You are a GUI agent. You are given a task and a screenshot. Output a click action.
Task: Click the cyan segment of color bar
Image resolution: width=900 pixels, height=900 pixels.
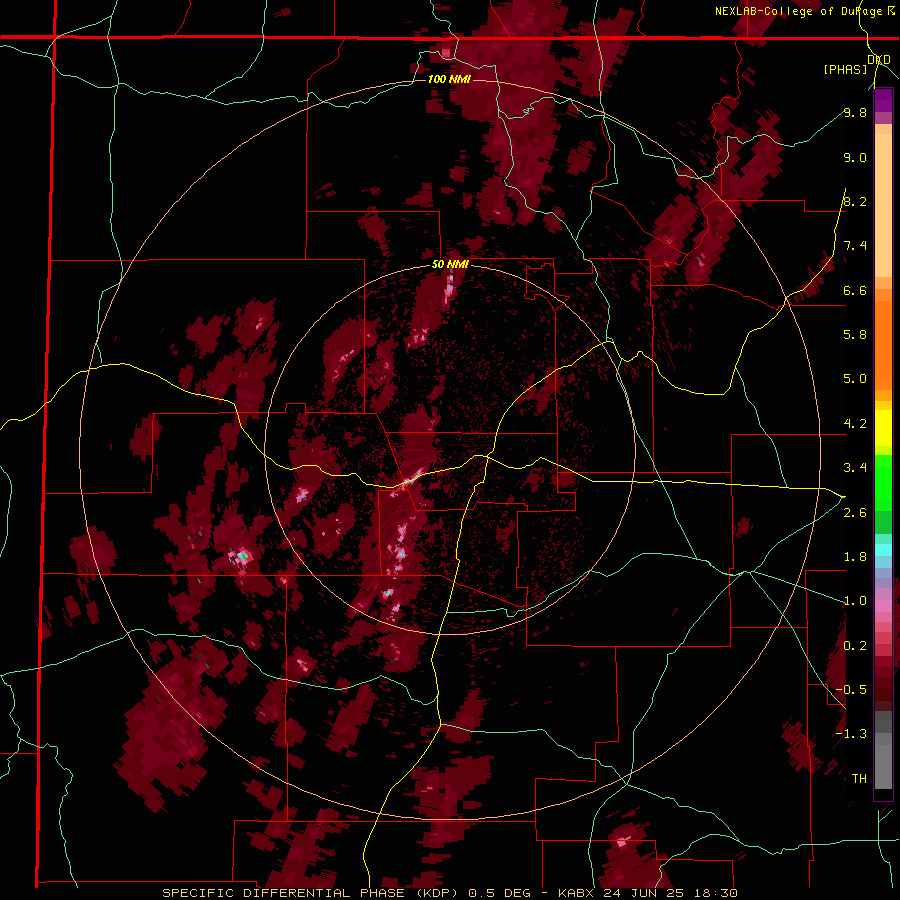coord(883,550)
